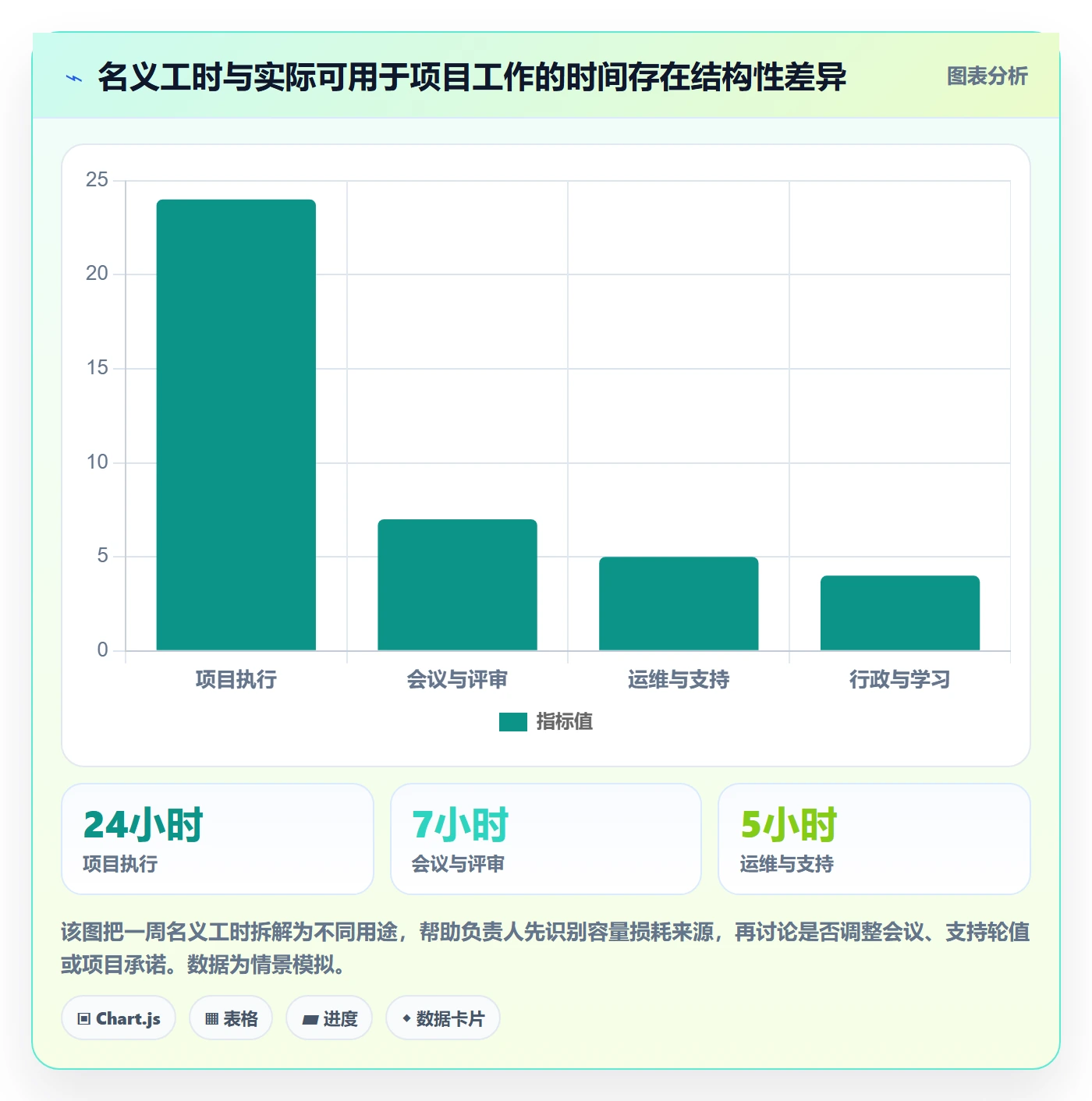Viewport: 1092px width, 1101px height.
Task: Click the y-axis value 25
Action: pos(97,180)
